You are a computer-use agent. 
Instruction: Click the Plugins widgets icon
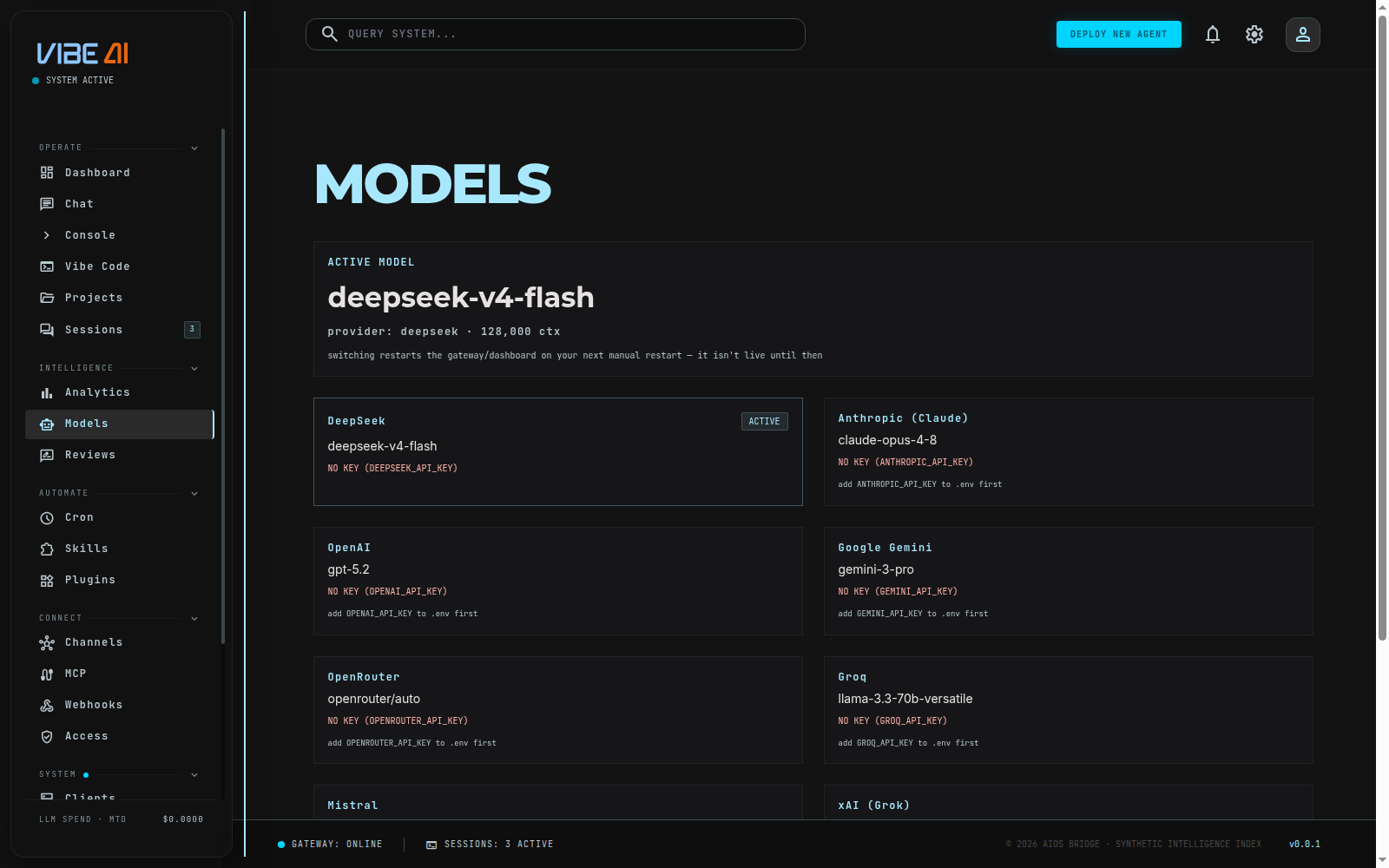coord(47,580)
